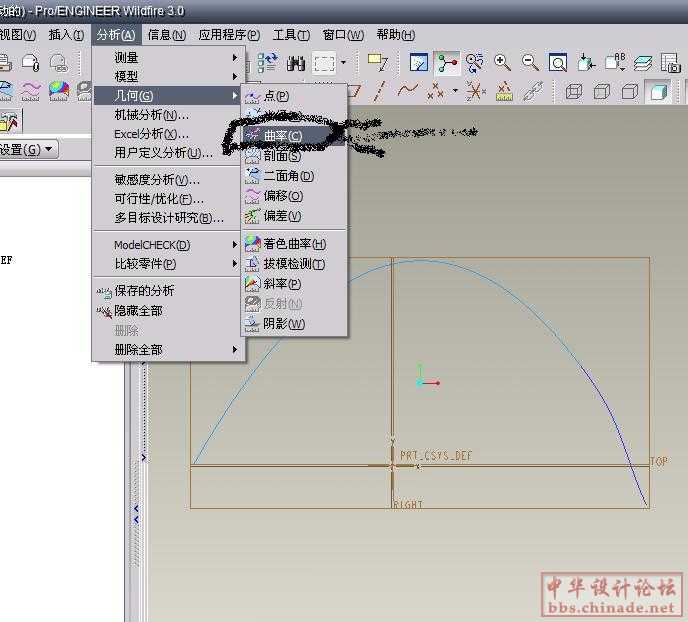Choose 机械分析(N)... menu item
The height and width of the screenshot is (622, 688).
(168, 115)
